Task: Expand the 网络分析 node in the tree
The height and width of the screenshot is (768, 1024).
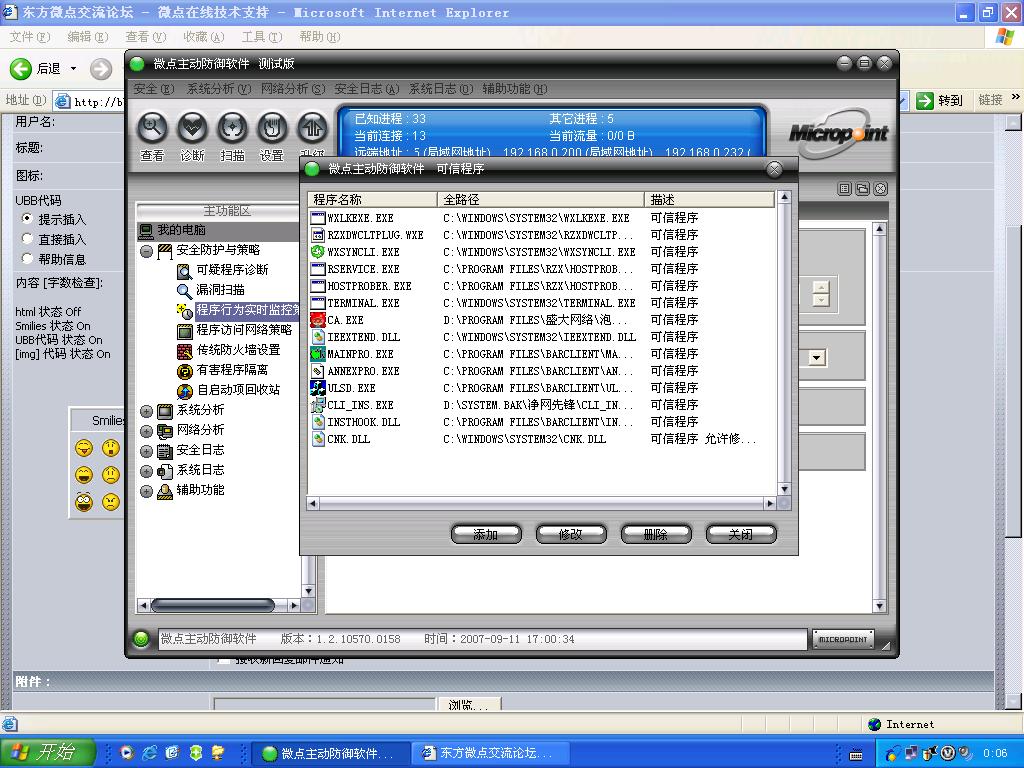Action: [146, 431]
